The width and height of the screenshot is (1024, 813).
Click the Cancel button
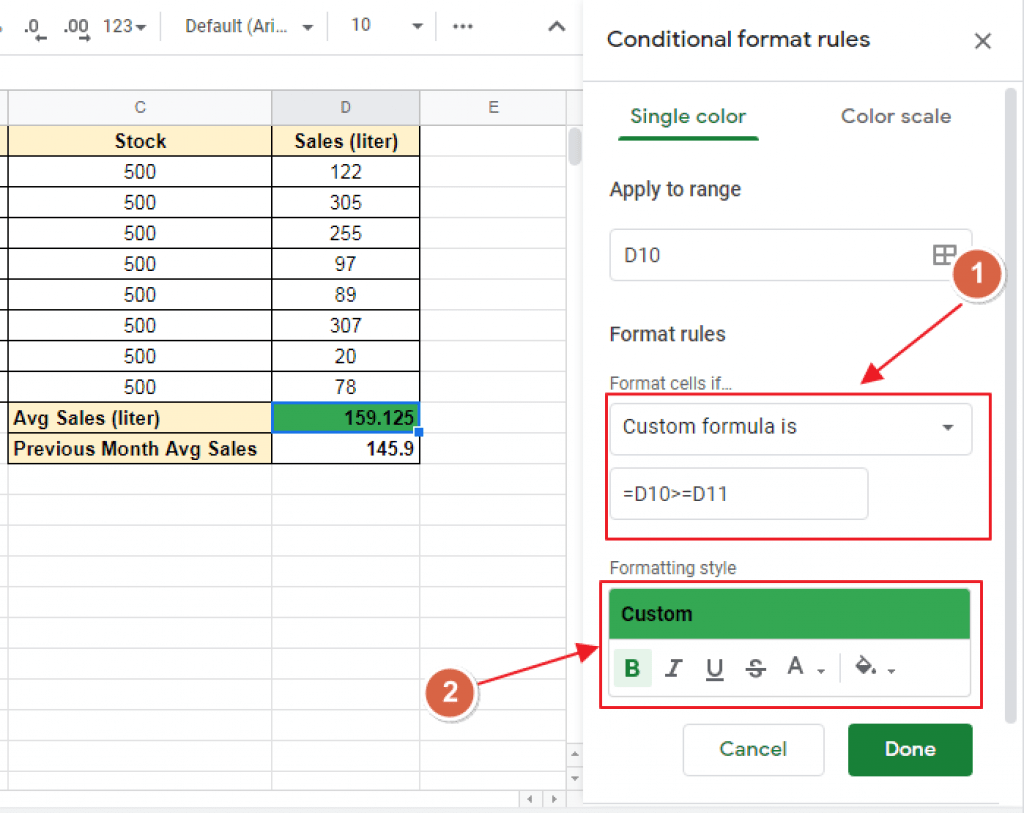(753, 749)
